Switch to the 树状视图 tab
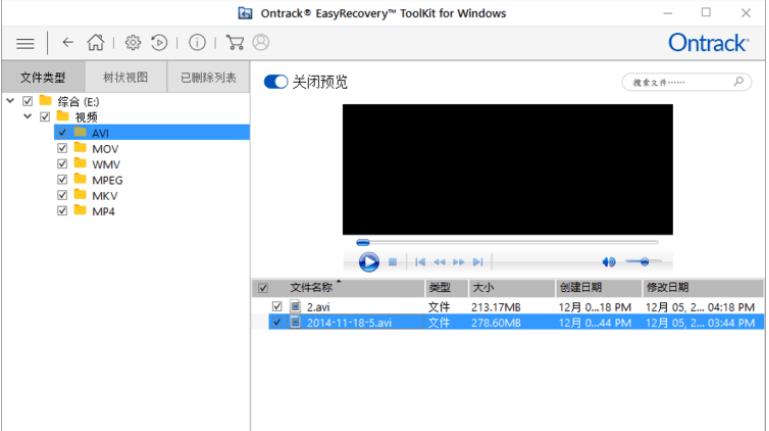The width and height of the screenshot is (769, 431). pos(126,77)
